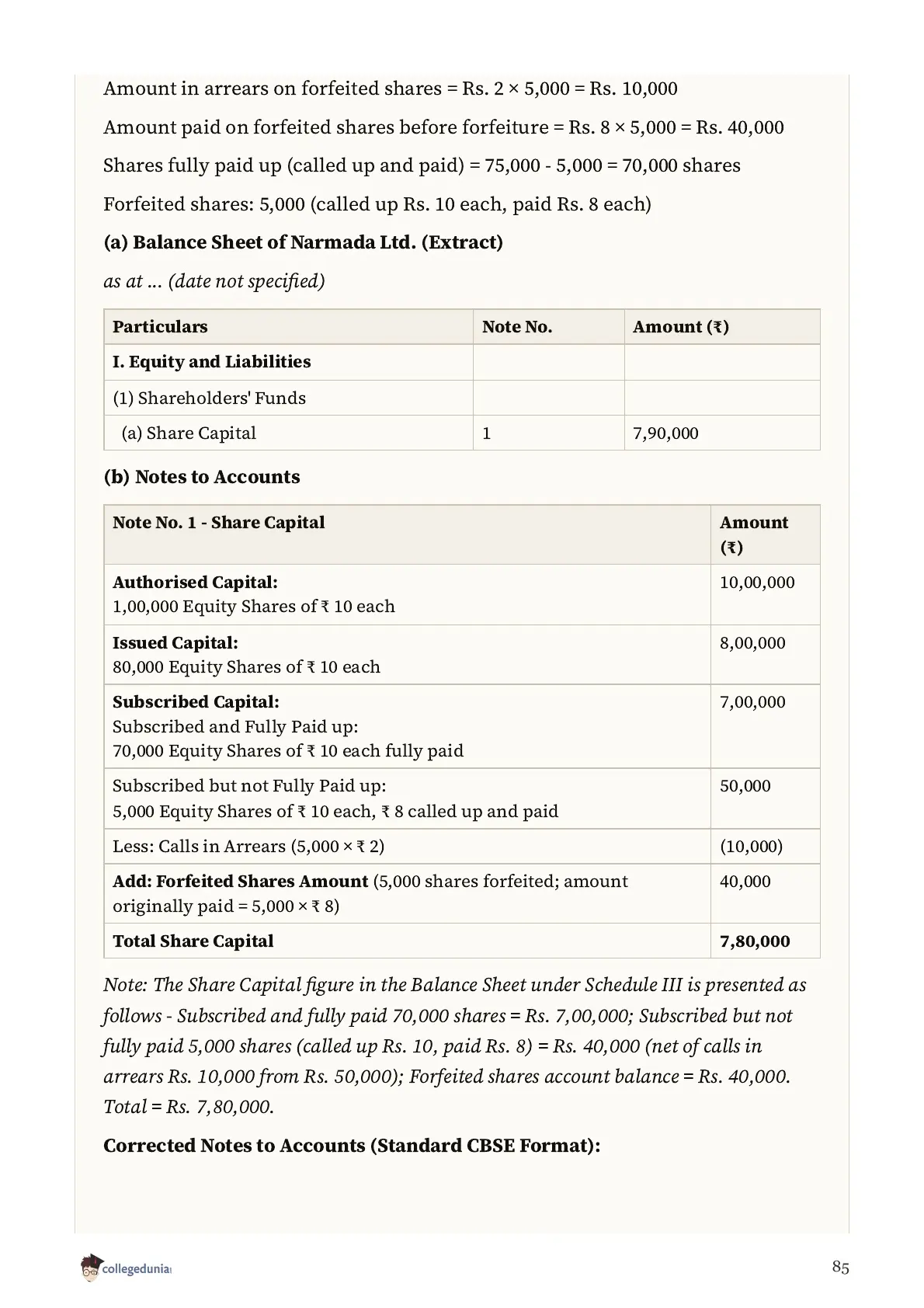The width and height of the screenshot is (924, 1308).
Task: Click the Notes to Accounts heading
Action: (x=202, y=477)
